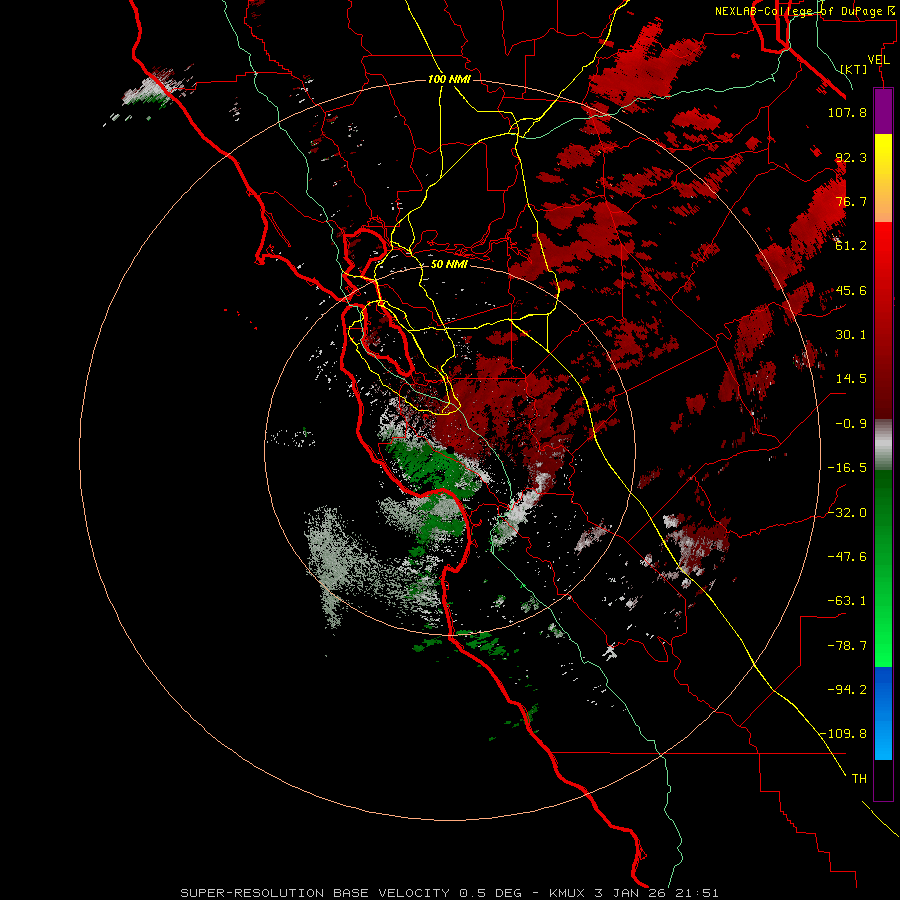The height and width of the screenshot is (900, 900).
Task: Click the -78.7 scale value
Action: pyautogui.click(x=847, y=646)
